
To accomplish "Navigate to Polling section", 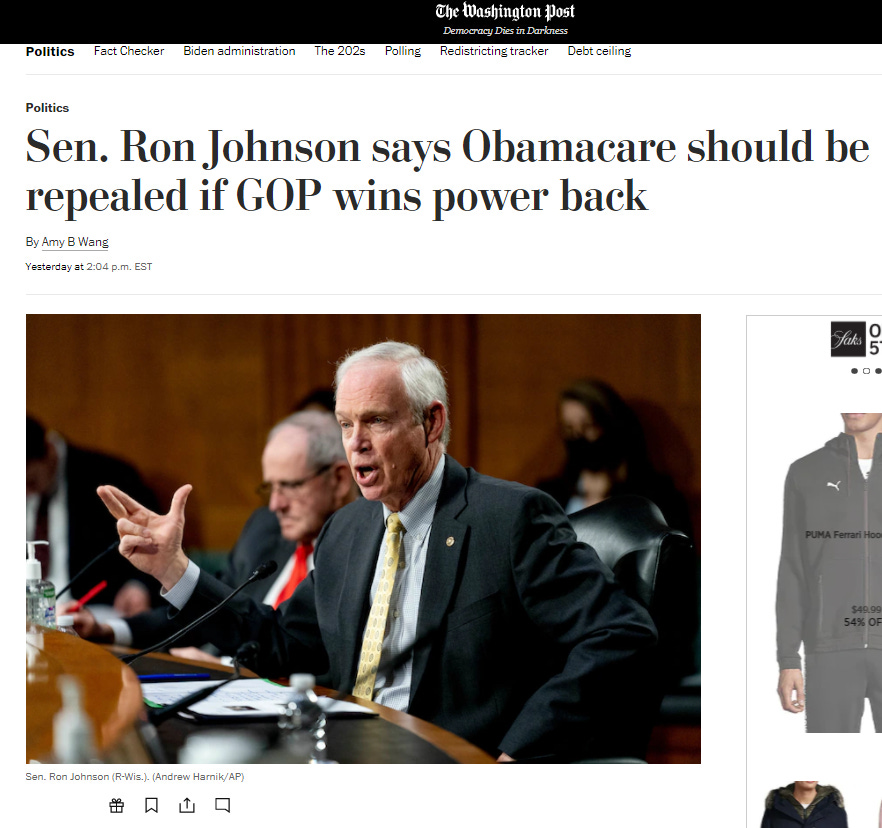I will tap(403, 51).
